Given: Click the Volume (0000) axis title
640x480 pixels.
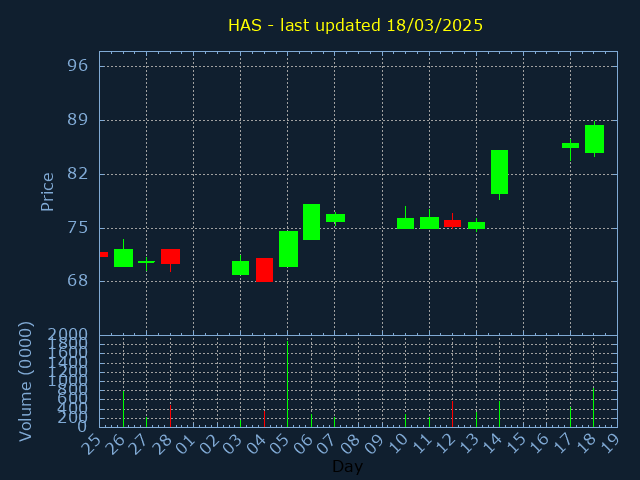Looking at the screenshot, I should point(25,382).
